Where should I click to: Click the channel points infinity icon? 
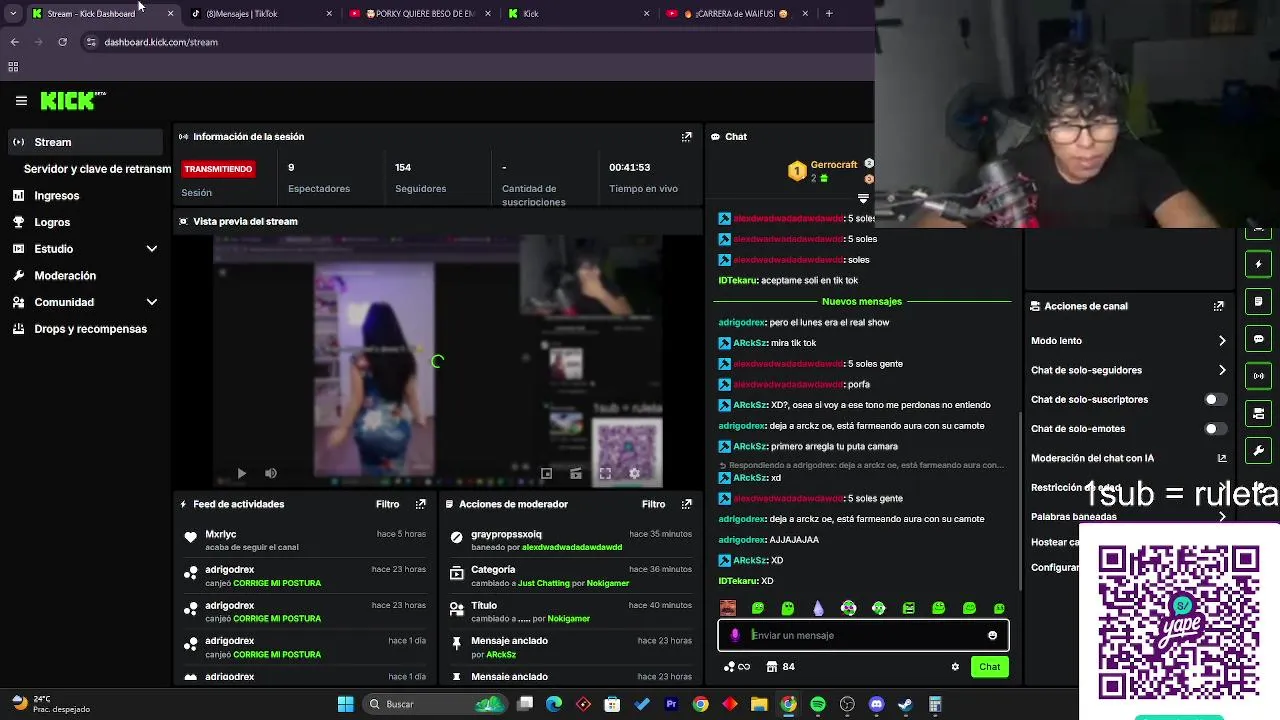[x=736, y=667]
